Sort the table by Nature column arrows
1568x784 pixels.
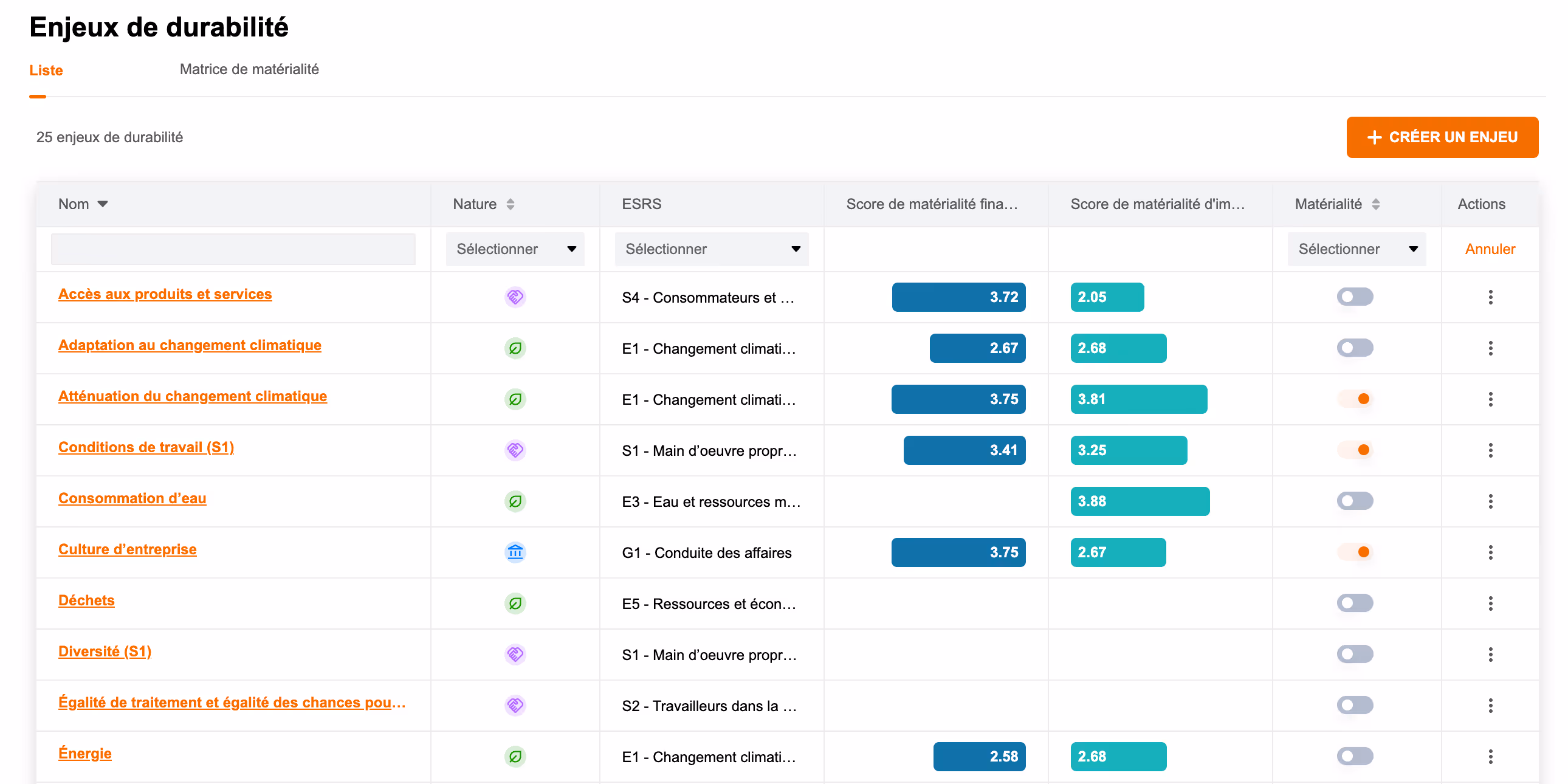coord(510,205)
